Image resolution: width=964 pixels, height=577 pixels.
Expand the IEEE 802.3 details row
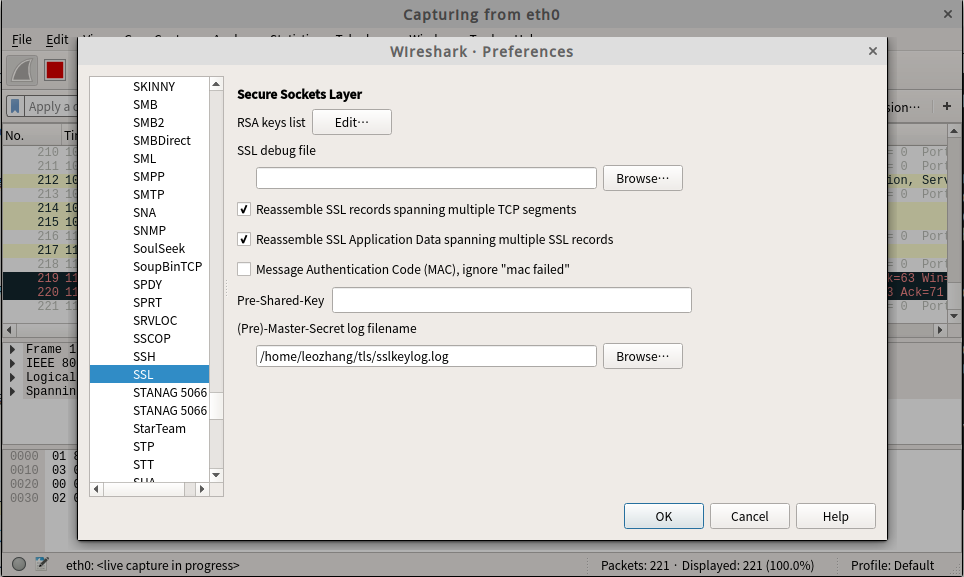click(14, 364)
